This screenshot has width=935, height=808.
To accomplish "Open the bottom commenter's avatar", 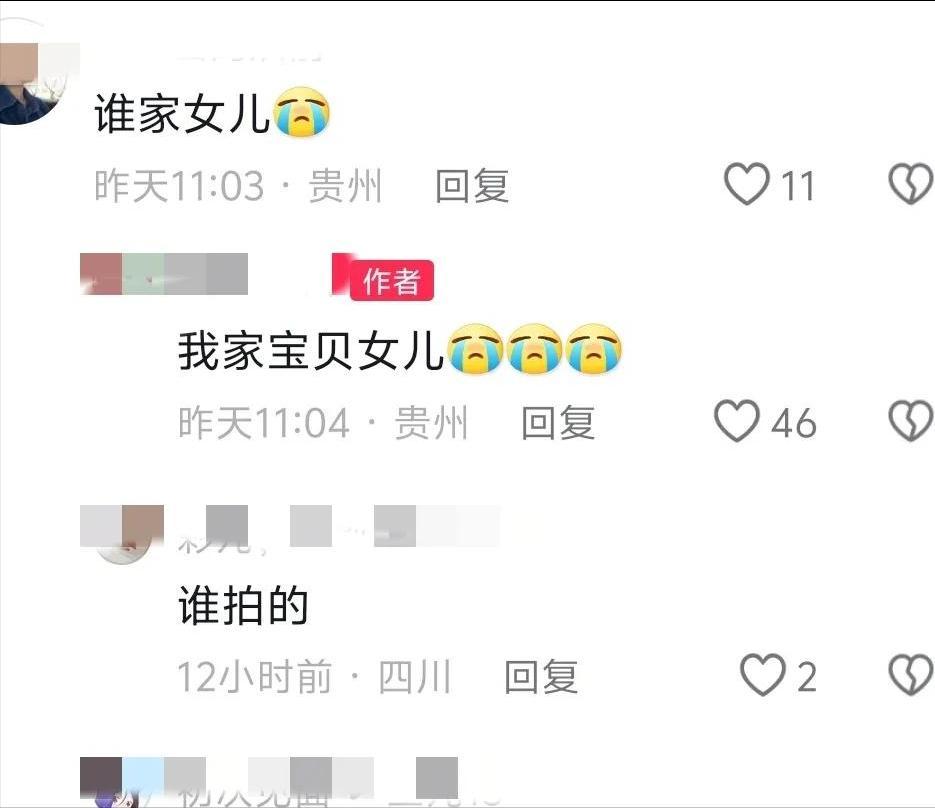I will coord(113,782).
